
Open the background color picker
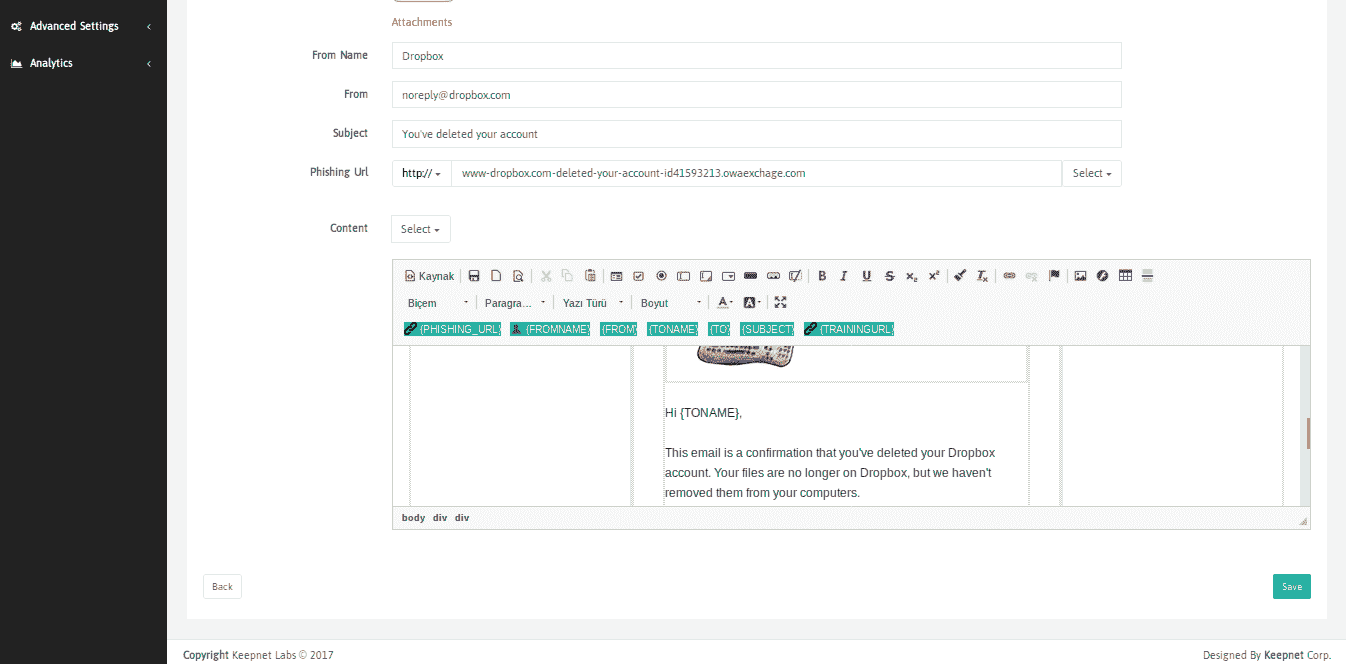752,302
